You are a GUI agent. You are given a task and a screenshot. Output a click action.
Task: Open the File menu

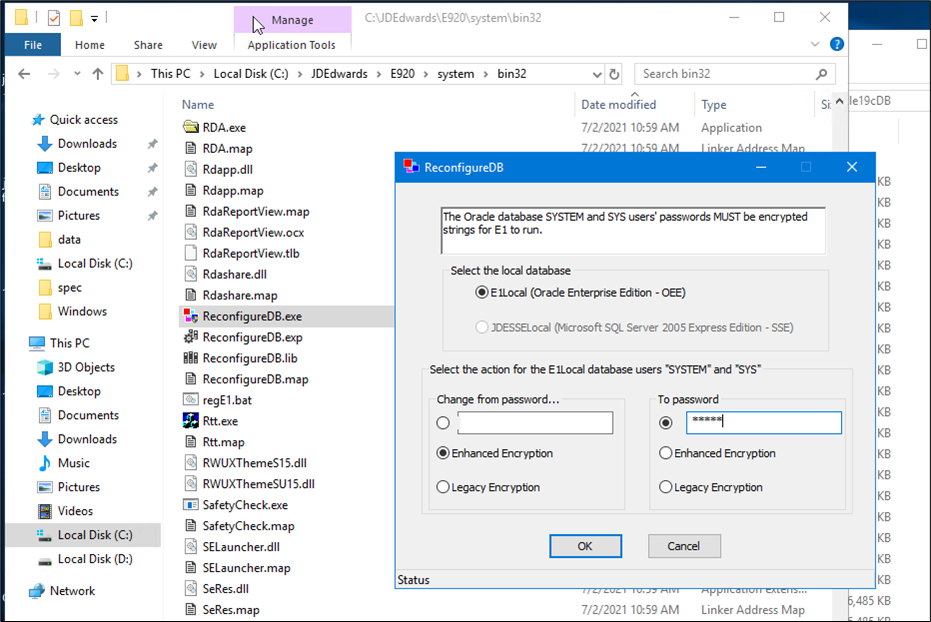tap(33, 45)
